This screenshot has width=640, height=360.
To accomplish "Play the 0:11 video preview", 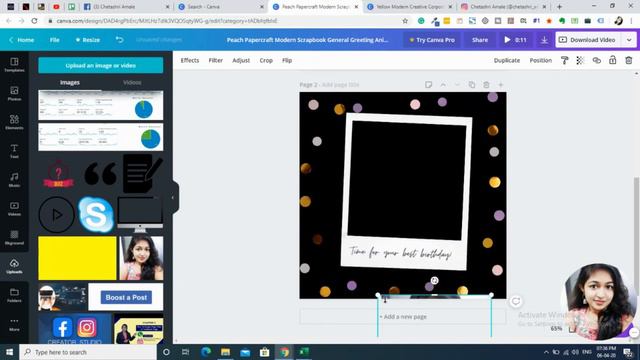I will click(515, 40).
